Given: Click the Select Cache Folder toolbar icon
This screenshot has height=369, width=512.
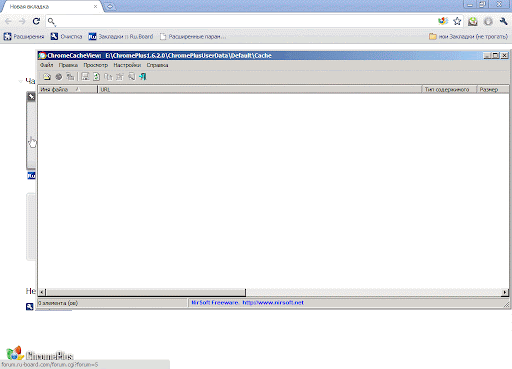Looking at the screenshot, I should (47, 77).
